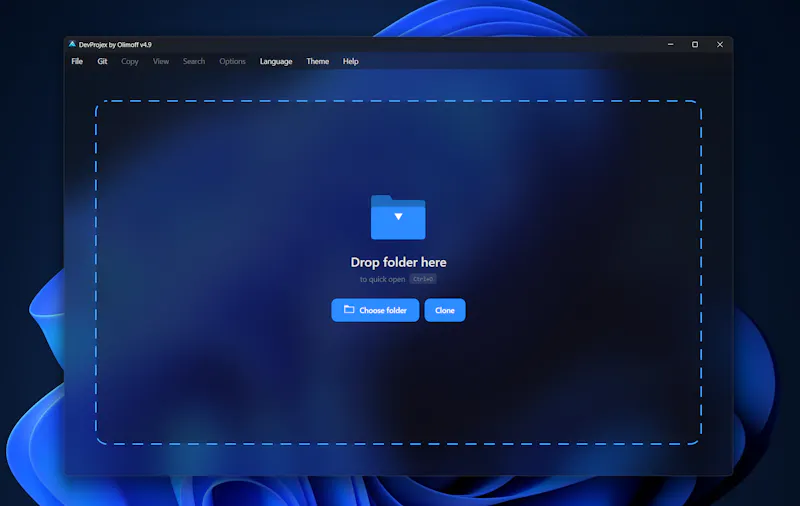The width and height of the screenshot is (800, 506).
Task: Open the Help menu
Action: tap(351, 61)
